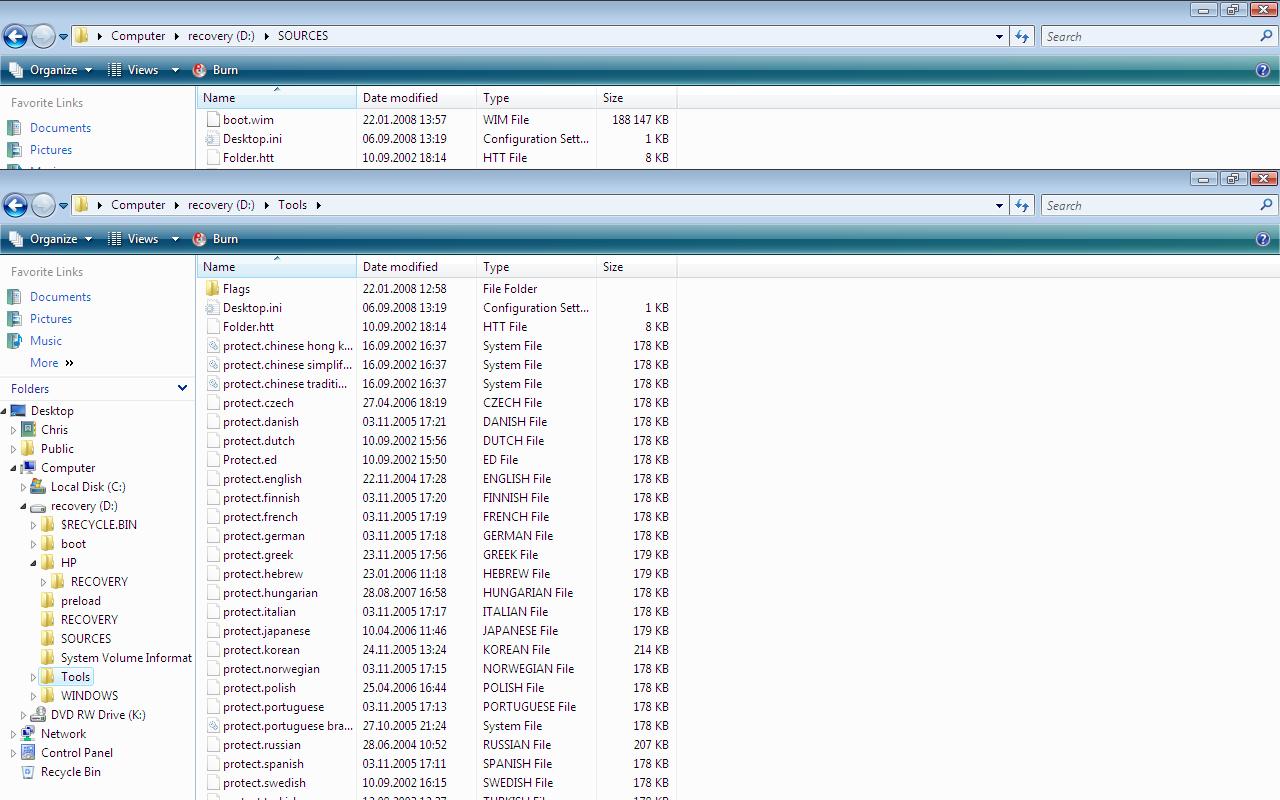This screenshot has width=1280, height=800.
Task: Select Desktop.ini icon in Tools window
Action: point(212,308)
